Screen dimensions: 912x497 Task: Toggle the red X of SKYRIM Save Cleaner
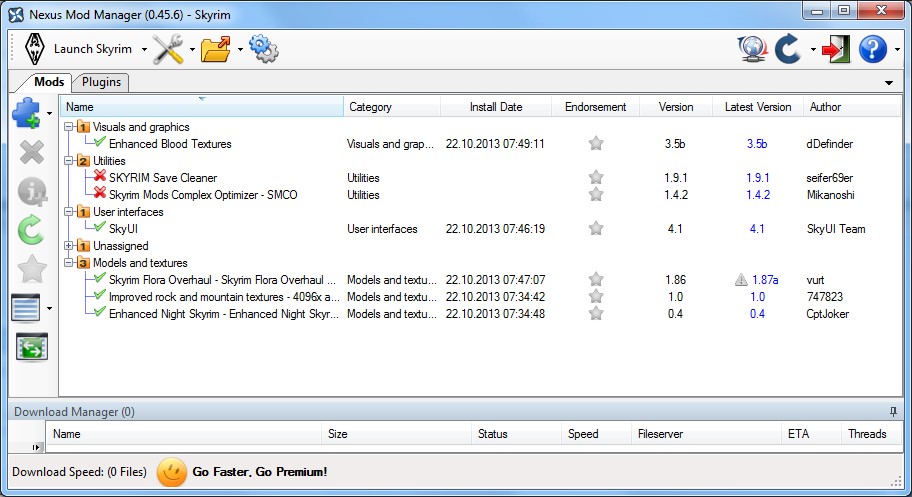tap(100, 175)
